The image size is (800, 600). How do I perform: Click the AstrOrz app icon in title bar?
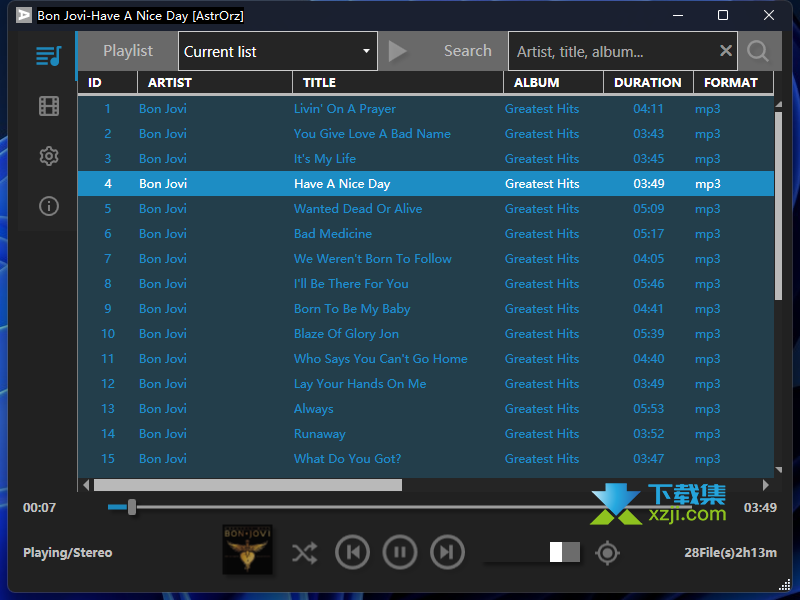(x=23, y=15)
